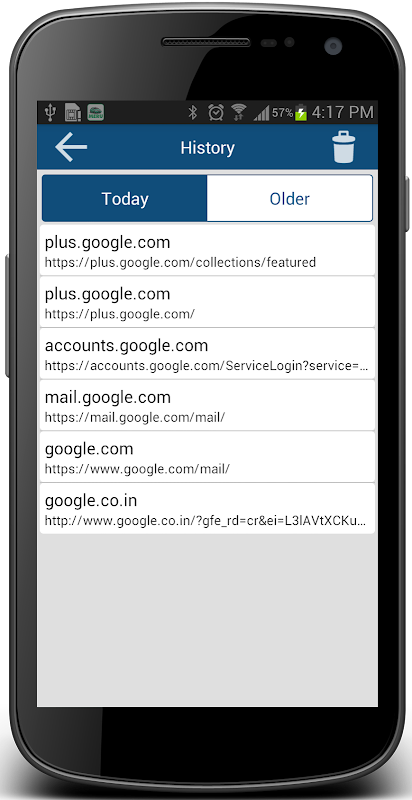Tap the Wi-Fi signal icon

(x=238, y=112)
